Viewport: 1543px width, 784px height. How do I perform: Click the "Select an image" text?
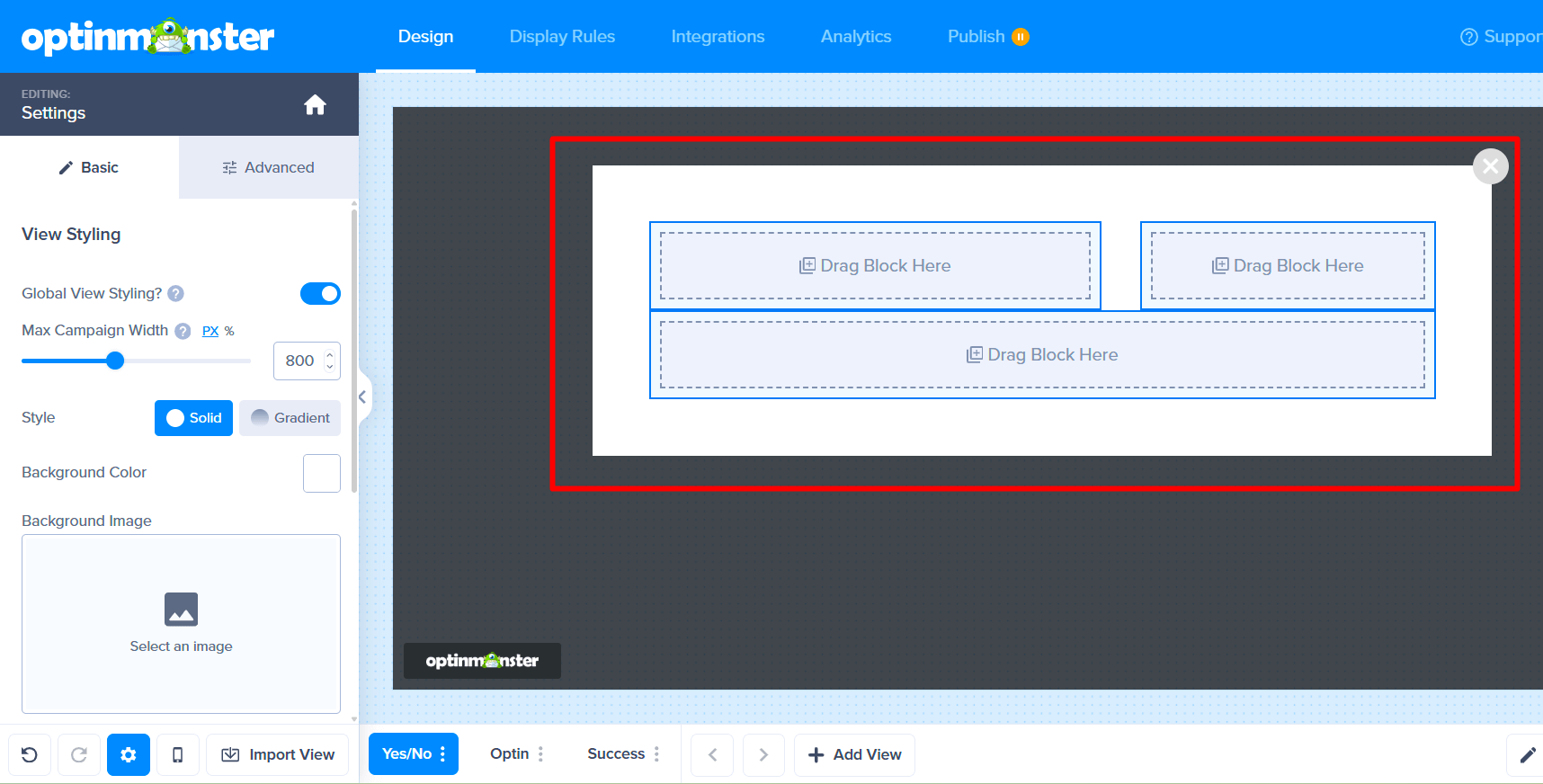182,646
